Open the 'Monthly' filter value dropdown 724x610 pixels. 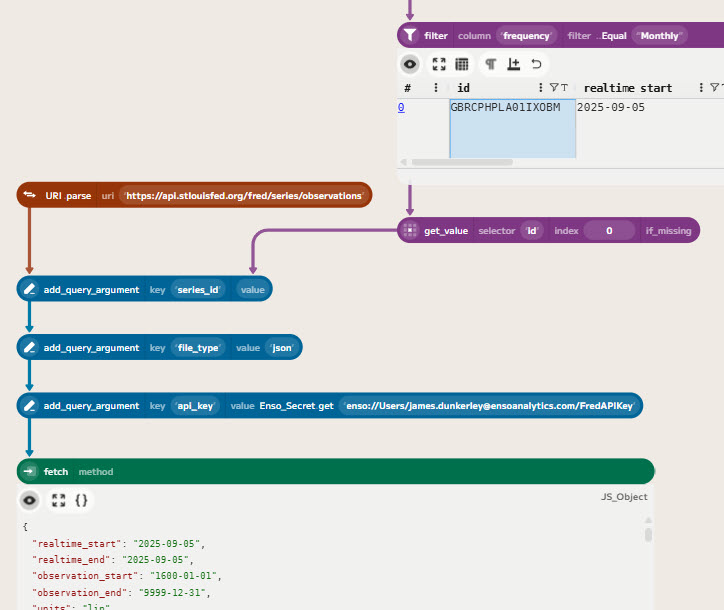pyautogui.click(x=659, y=36)
